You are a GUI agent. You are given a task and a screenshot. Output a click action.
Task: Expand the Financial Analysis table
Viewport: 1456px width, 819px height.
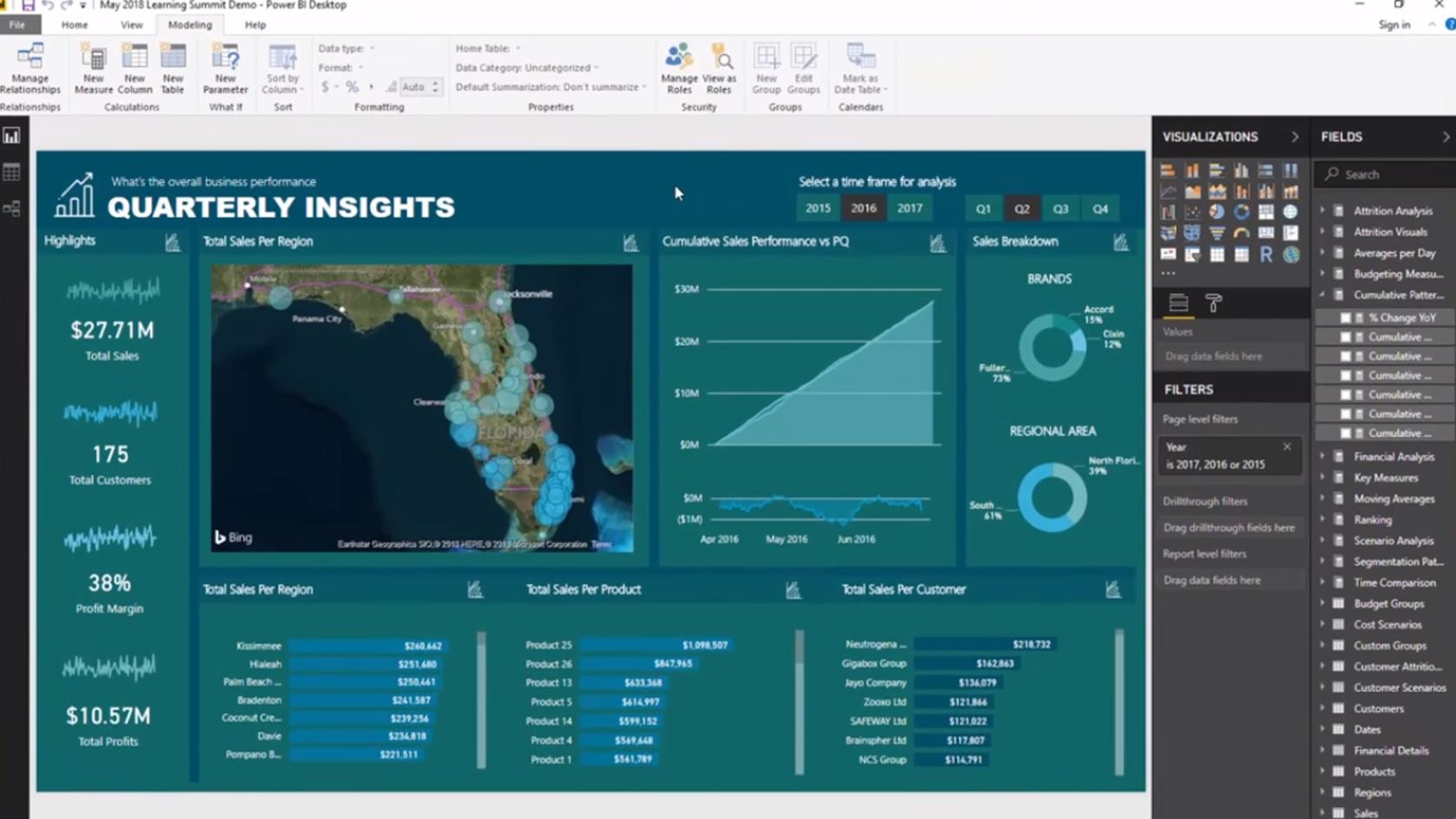pyautogui.click(x=1323, y=457)
